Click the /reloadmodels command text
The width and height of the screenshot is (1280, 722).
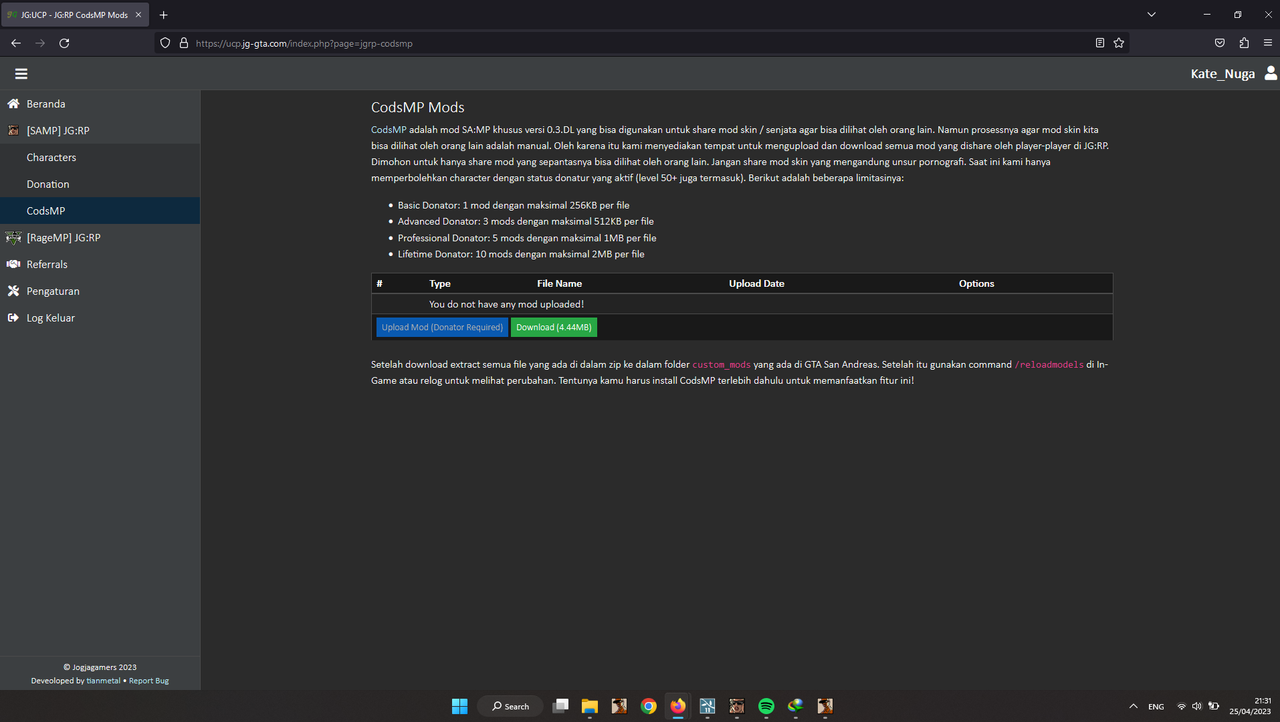(x=1049, y=365)
